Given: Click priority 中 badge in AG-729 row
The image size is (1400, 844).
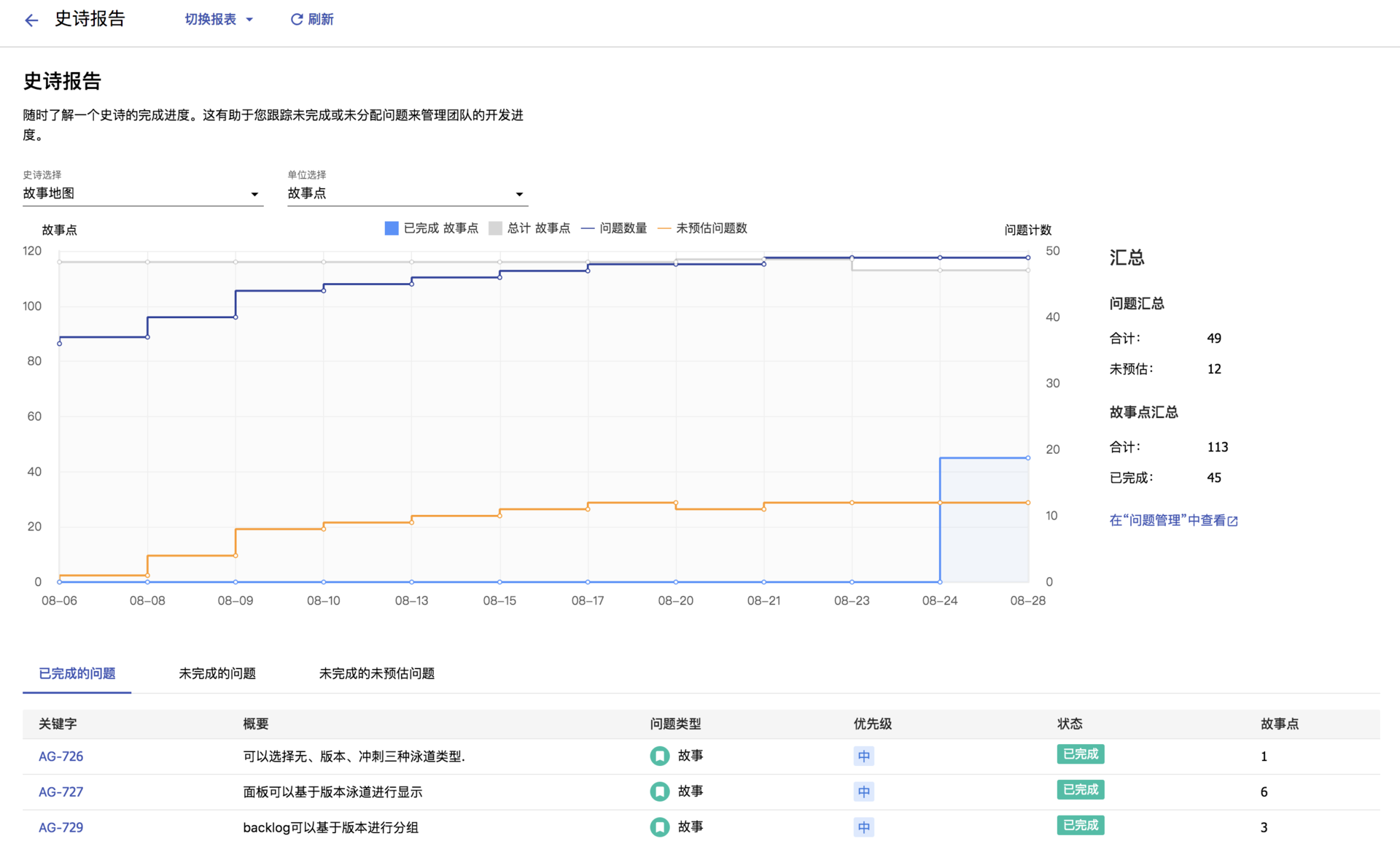Looking at the screenshot, I should click(864, 828).
